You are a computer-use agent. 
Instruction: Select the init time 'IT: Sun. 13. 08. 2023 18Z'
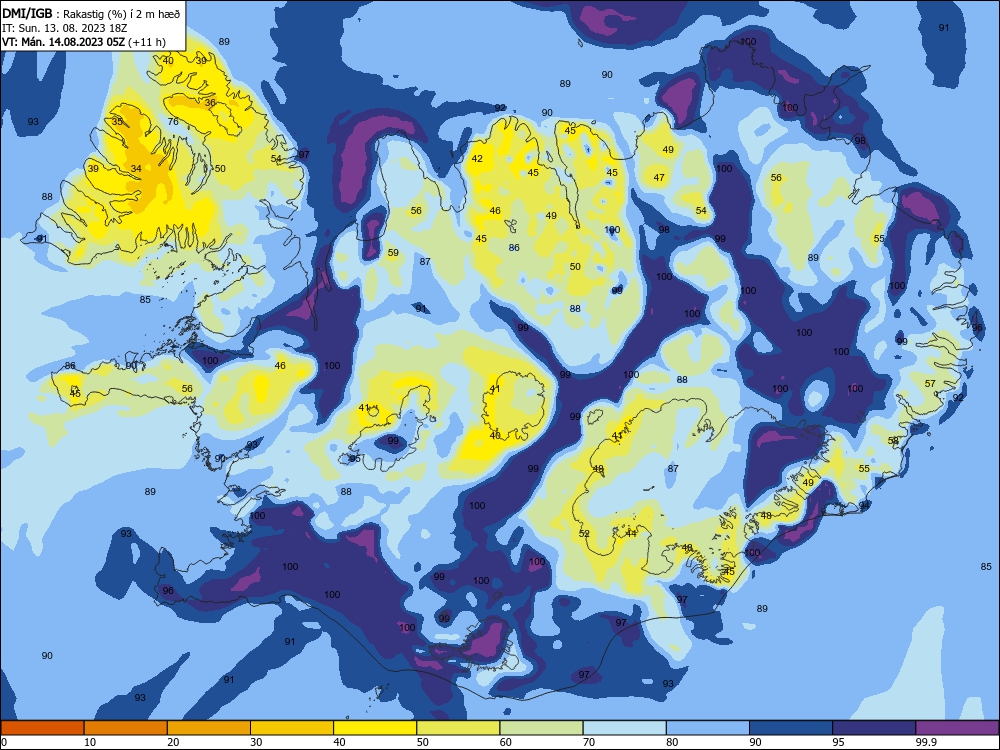(64, 28)
